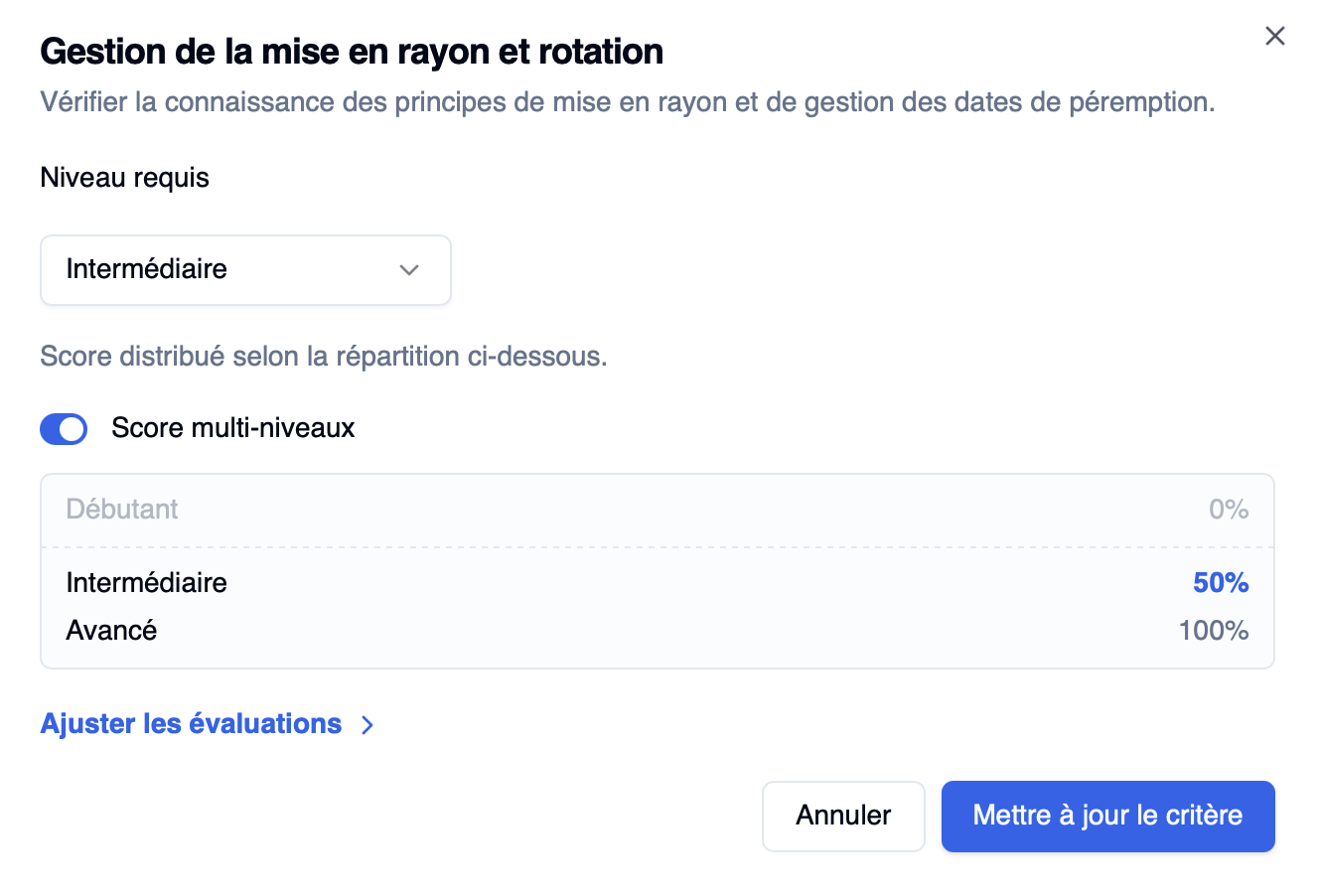Click the 0% value for Débutant
1319x896 pixels.
[1229, 509]
